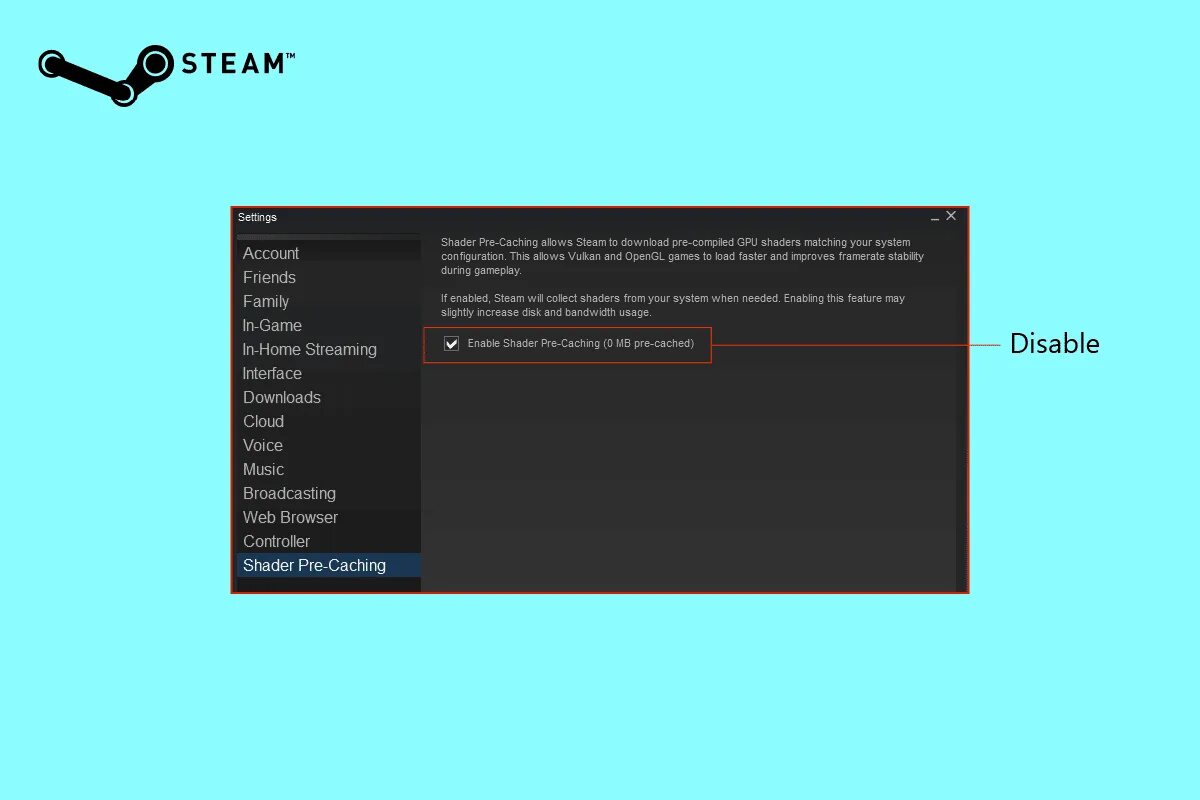Click the Settings window title text
The width and height of the screenshot is (1200, 800).
pos(257,217)
